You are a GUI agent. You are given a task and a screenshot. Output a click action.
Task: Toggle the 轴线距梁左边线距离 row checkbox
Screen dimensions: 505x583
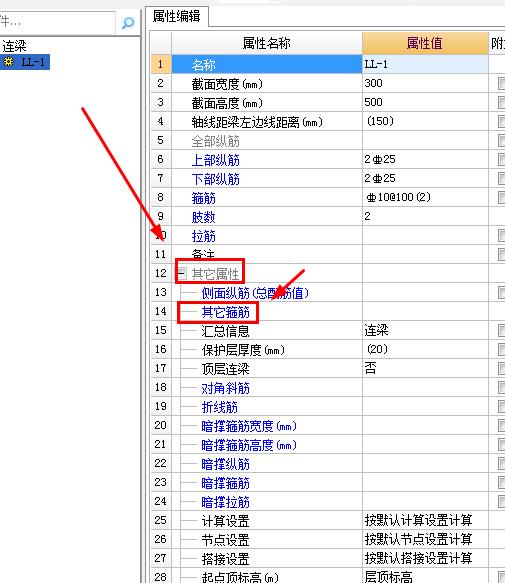tap(502, 122)
